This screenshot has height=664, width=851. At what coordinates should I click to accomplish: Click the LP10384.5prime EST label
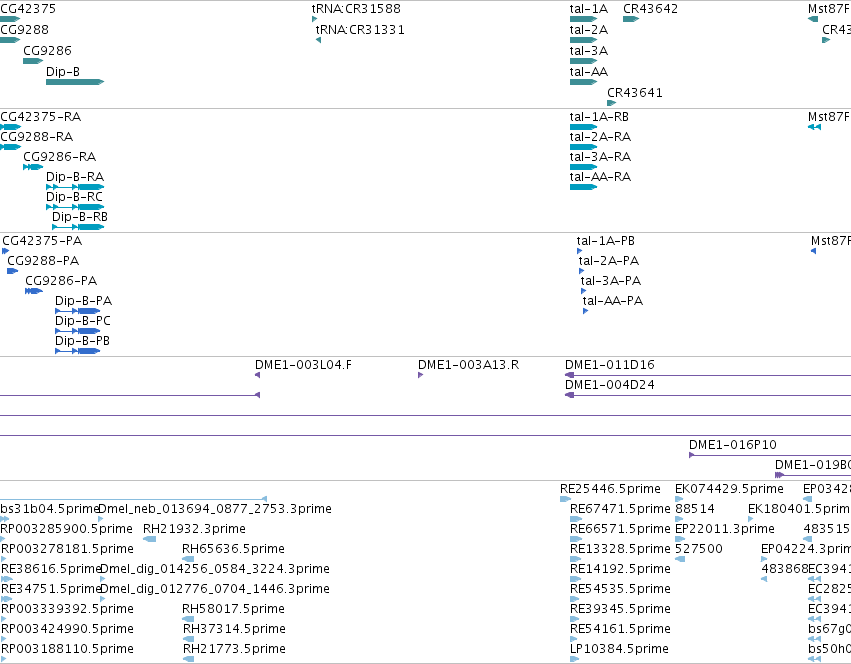click(x=619, y=650)
